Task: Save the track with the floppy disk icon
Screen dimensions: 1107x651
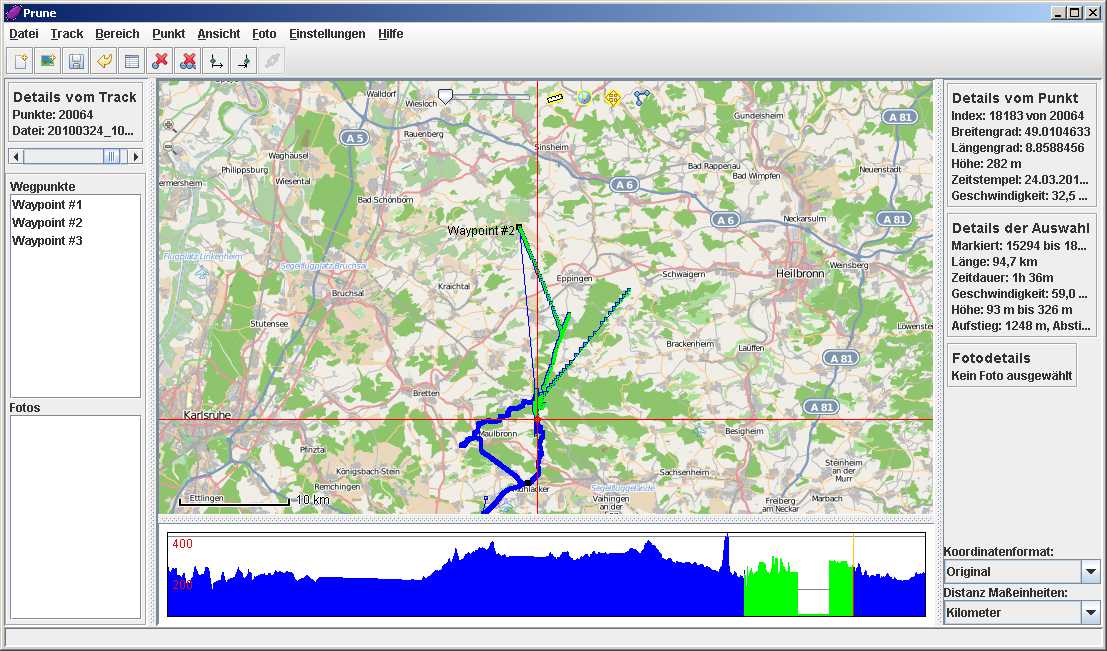Action: [75, 61]
